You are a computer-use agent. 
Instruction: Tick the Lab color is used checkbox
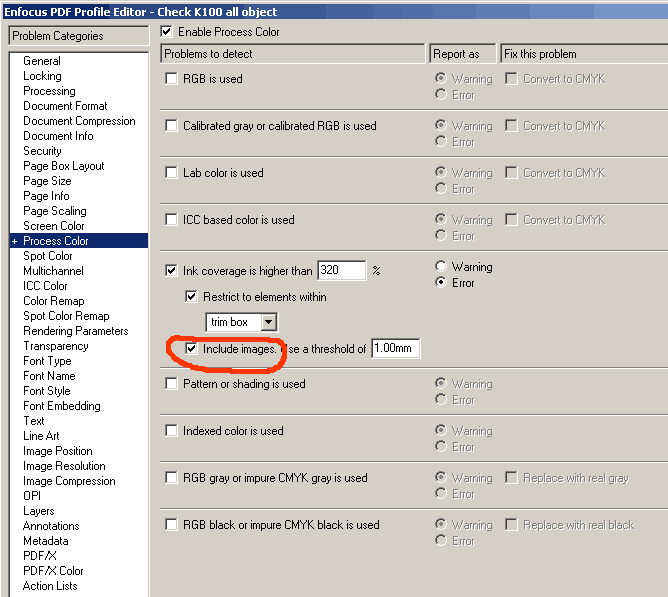(171, 172)
